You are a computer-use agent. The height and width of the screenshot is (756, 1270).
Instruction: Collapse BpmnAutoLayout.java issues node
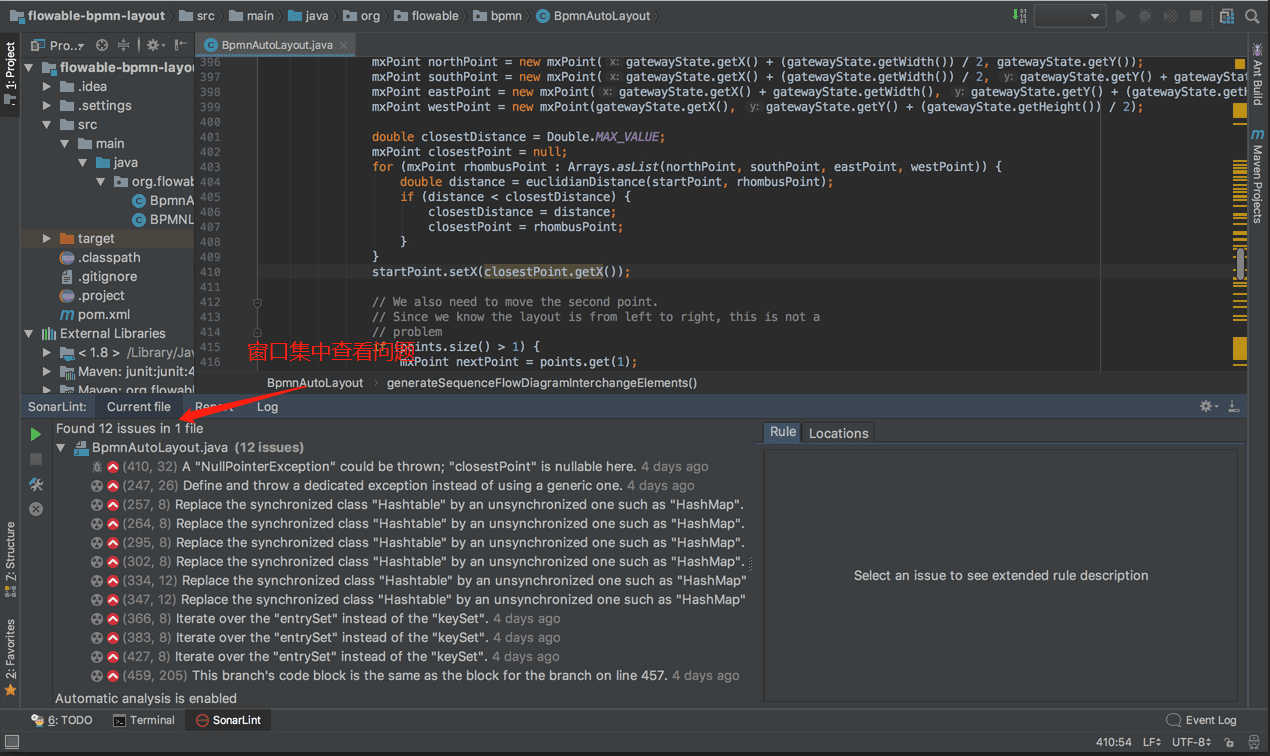[62, 448]
